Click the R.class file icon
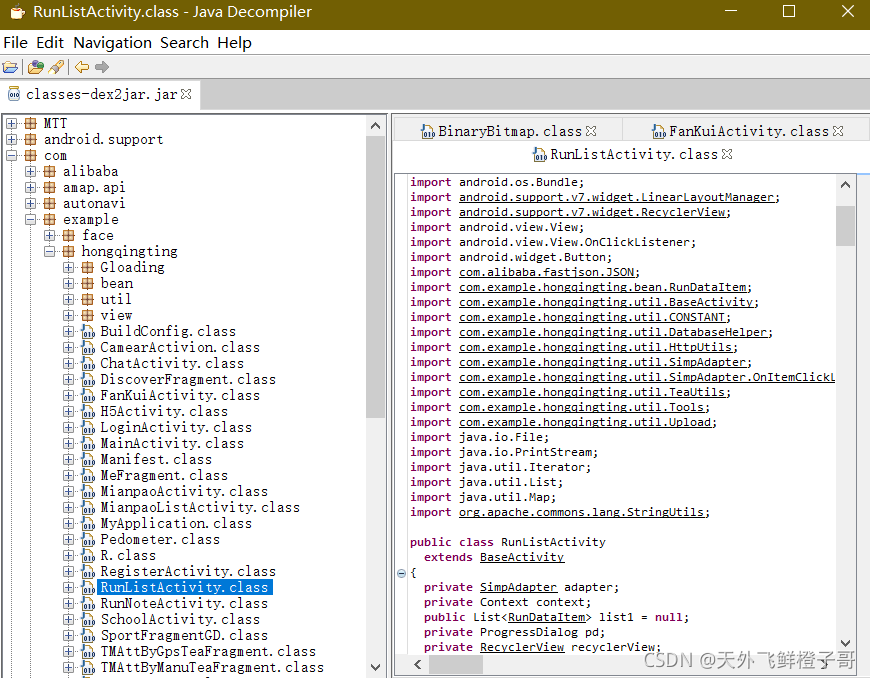 click(88, 556)
